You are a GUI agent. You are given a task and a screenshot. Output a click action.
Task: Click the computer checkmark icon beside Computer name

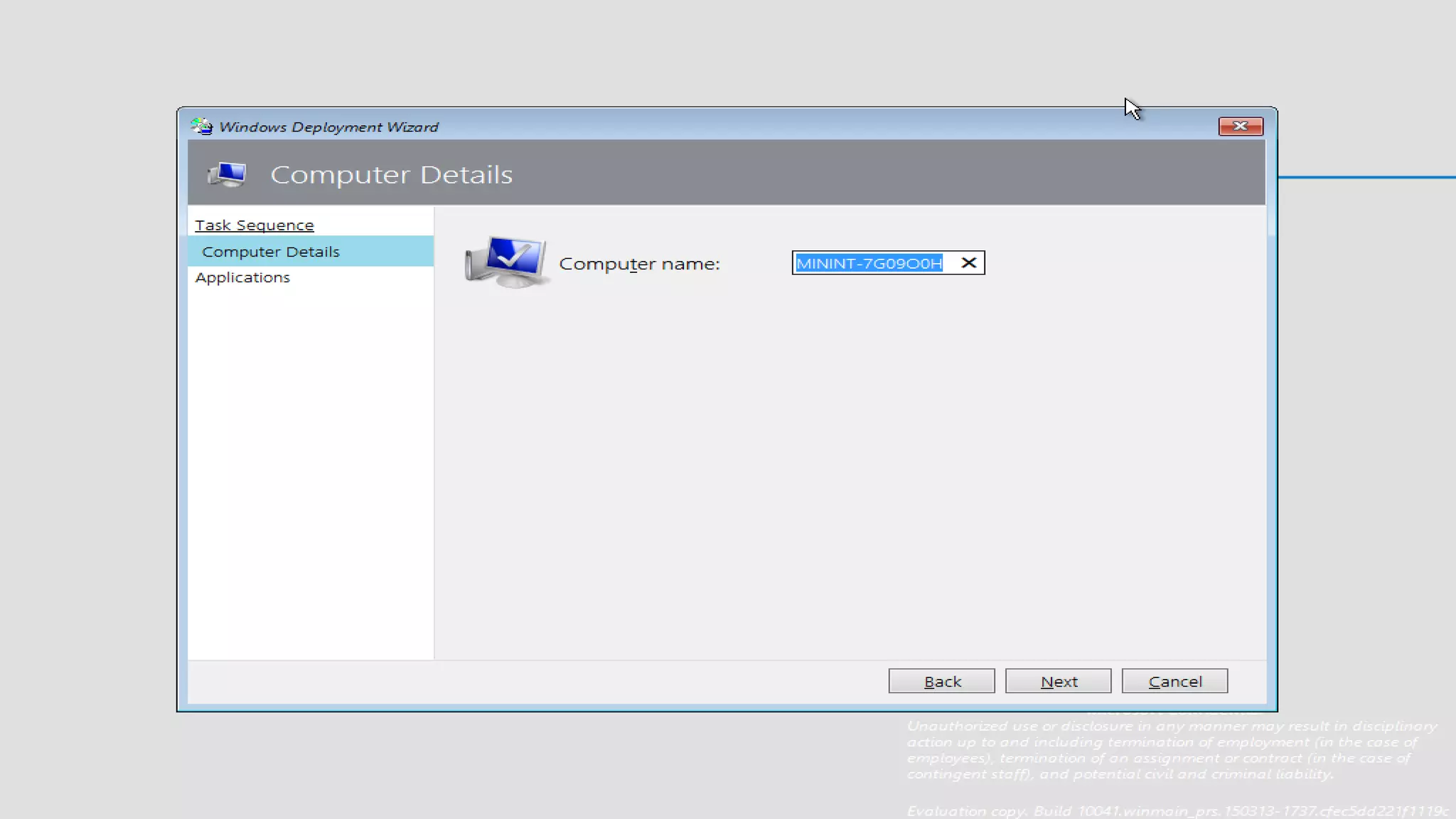coord(505,262)
